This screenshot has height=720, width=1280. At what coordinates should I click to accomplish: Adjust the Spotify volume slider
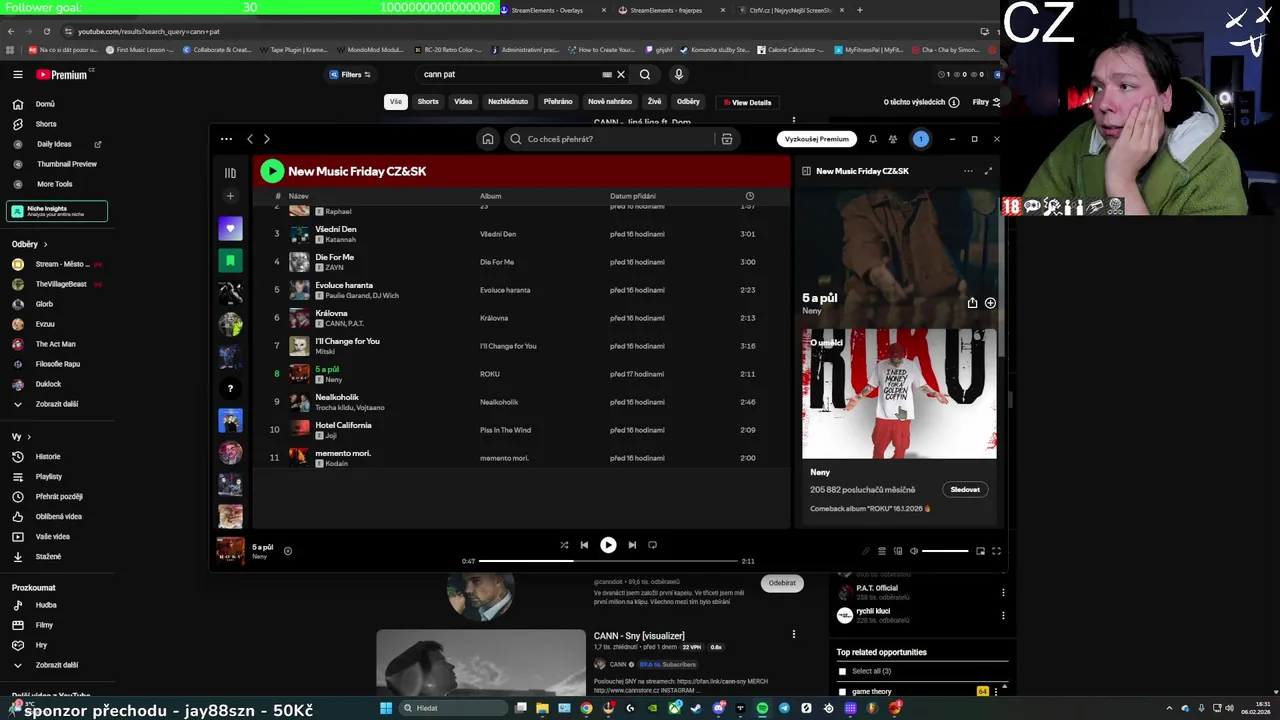pyautogui.click(x=945, y=551)
